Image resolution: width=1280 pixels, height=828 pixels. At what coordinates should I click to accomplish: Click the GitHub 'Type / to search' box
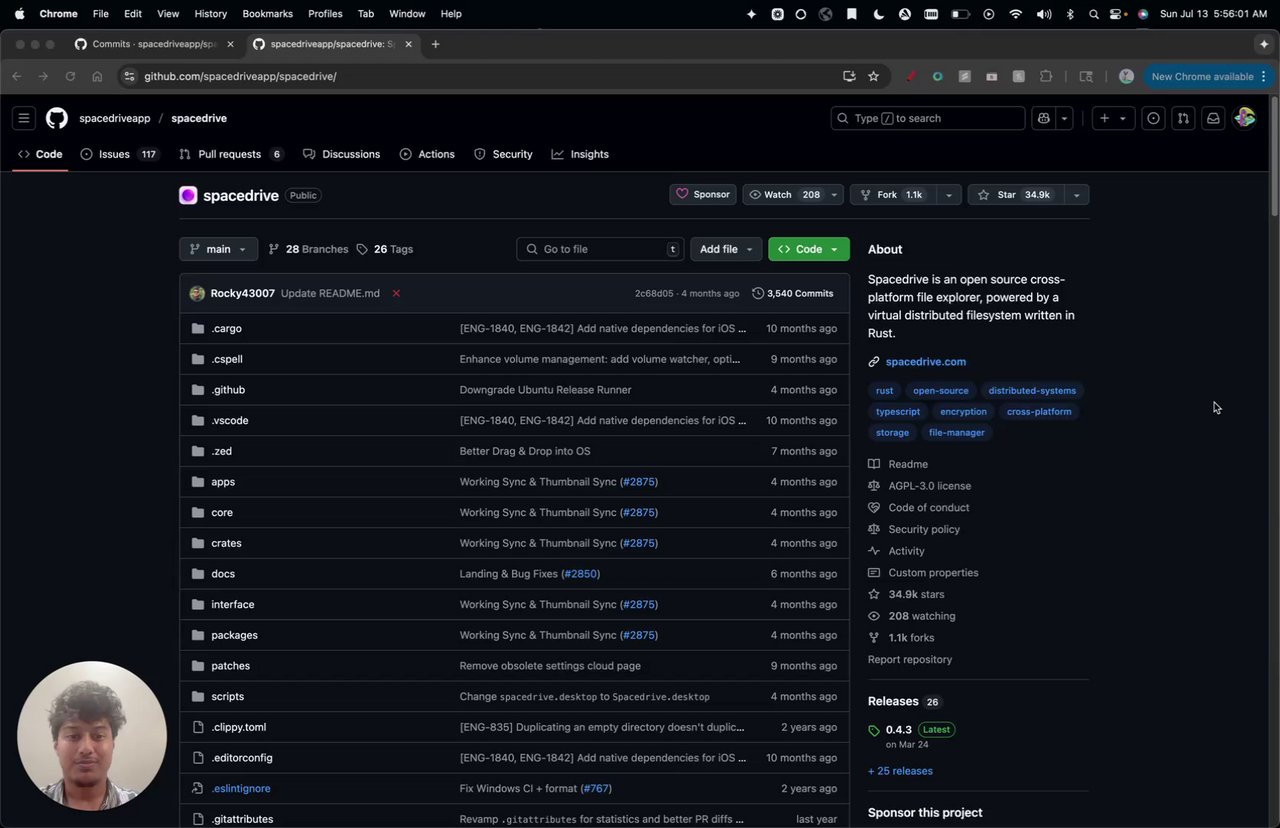coord(928,118)
